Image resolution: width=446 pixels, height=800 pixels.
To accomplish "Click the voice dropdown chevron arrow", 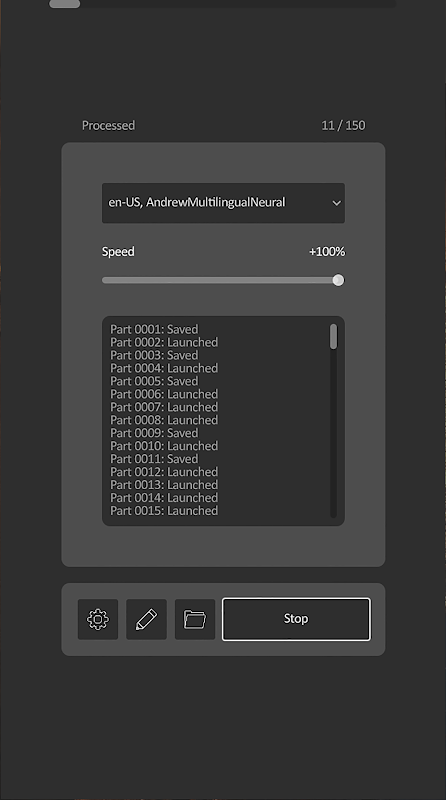I will pos(336,203).
